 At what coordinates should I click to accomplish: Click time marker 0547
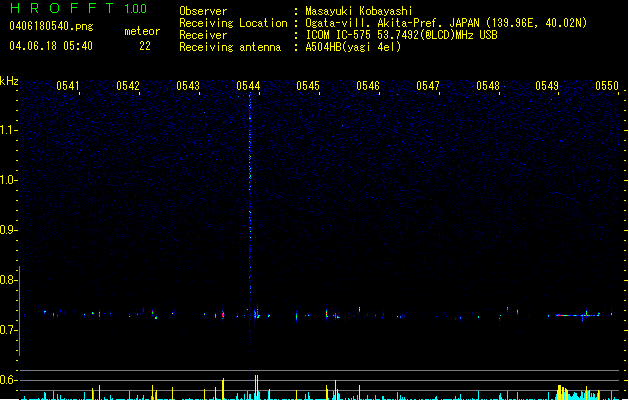pos(428,86)
